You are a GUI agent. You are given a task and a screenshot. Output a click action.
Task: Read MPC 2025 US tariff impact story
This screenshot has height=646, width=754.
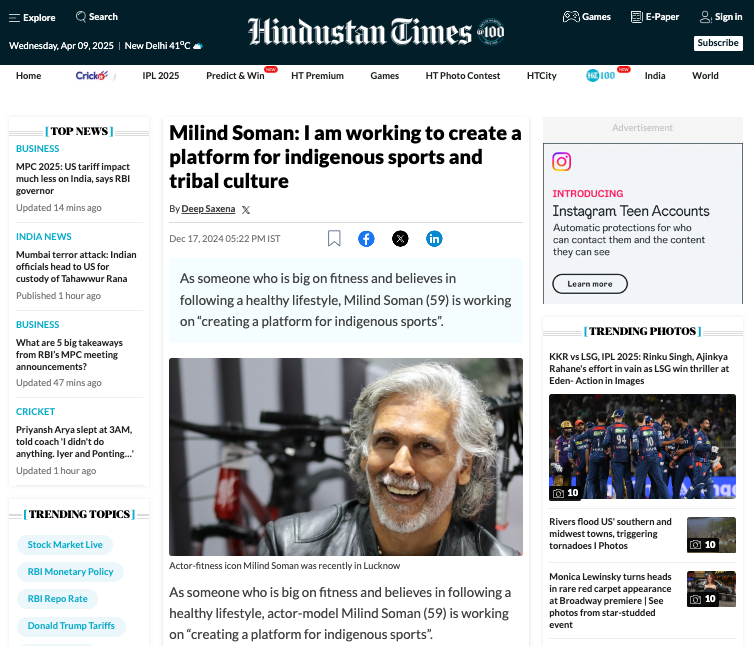tap(73, 178)
